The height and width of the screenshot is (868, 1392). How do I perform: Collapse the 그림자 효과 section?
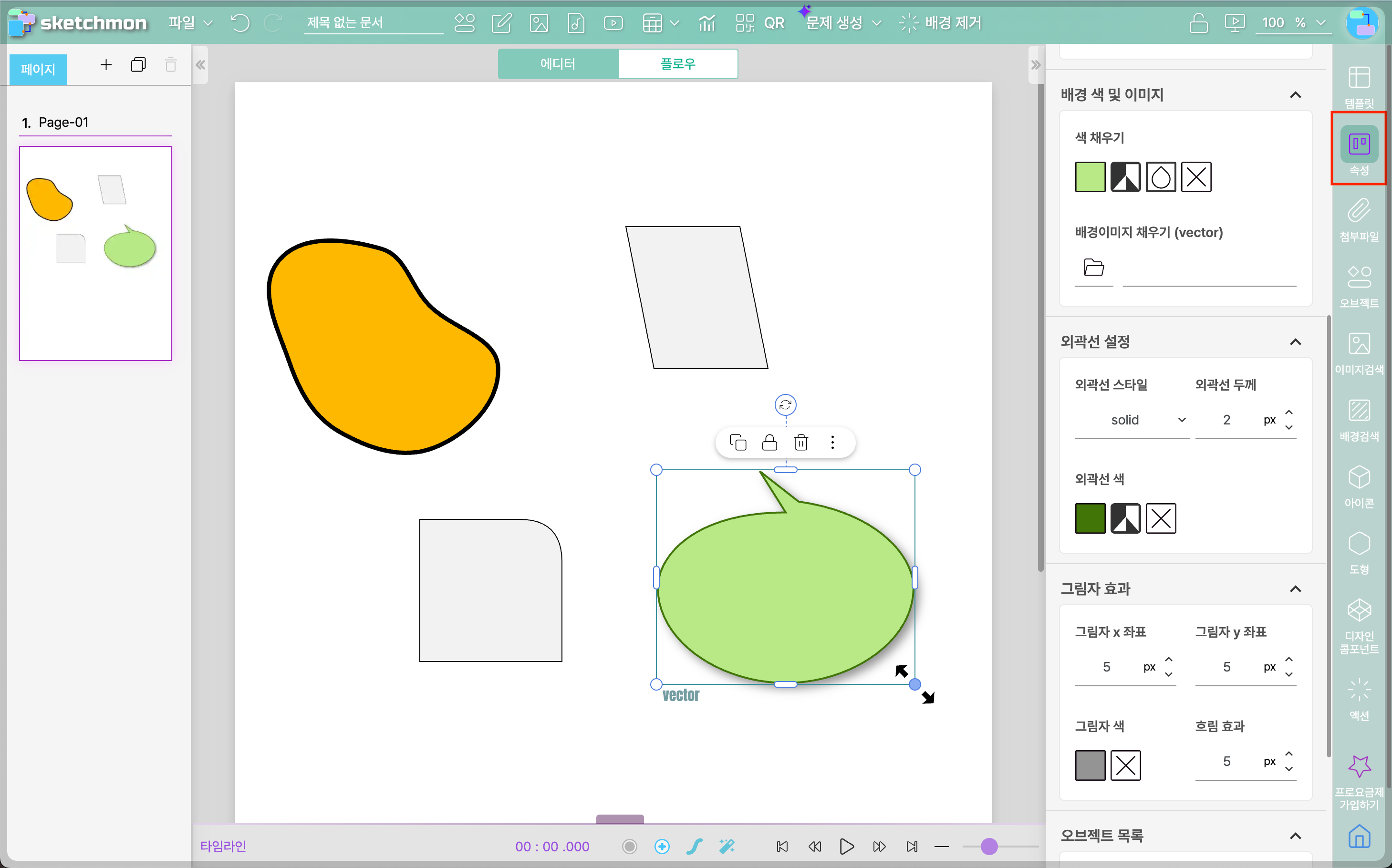[x=1295, y=589]
